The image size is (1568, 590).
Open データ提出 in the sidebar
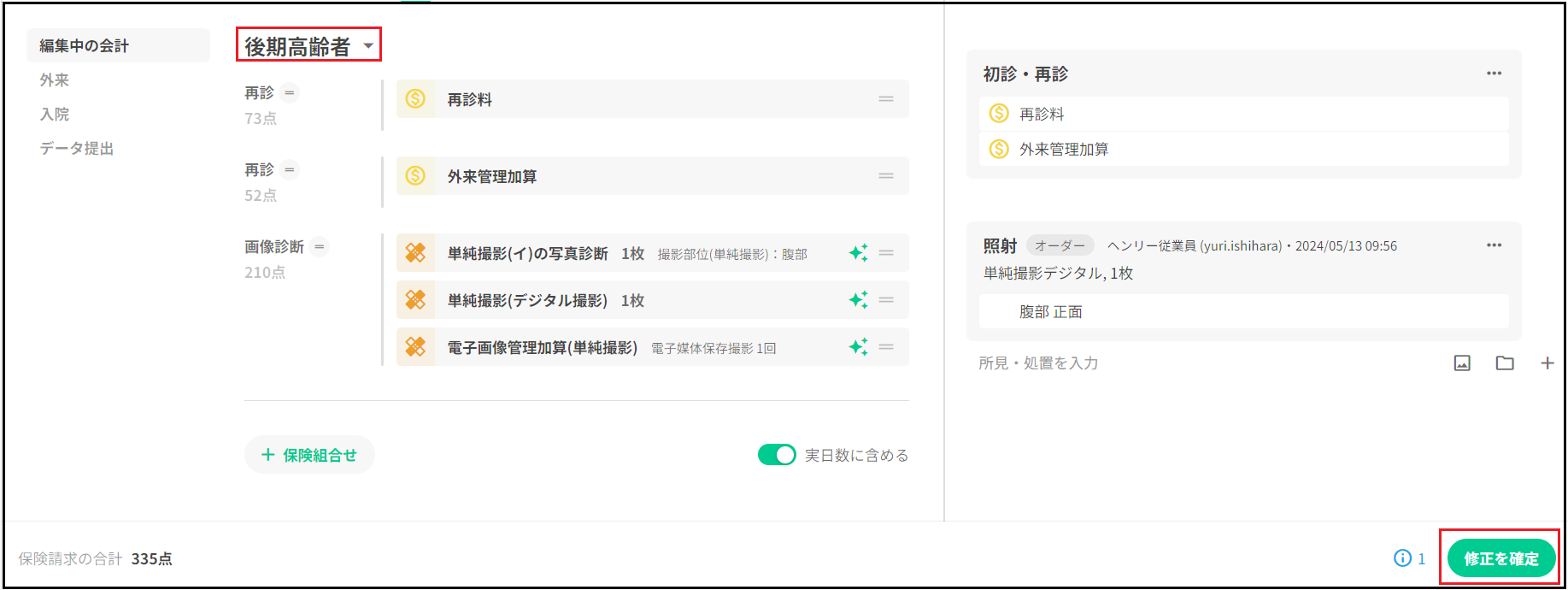[77, 149]
